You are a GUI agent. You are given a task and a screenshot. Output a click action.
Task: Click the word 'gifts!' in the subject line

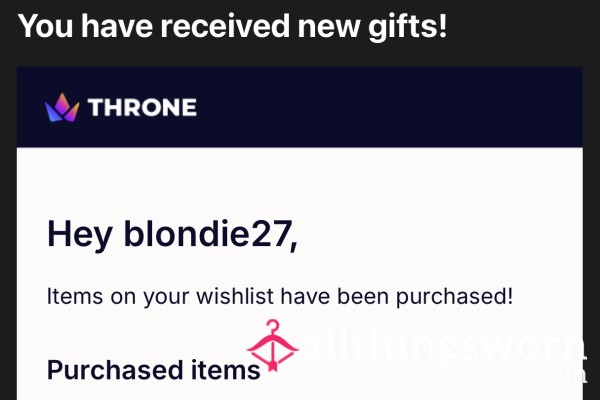tap(408, 27)
